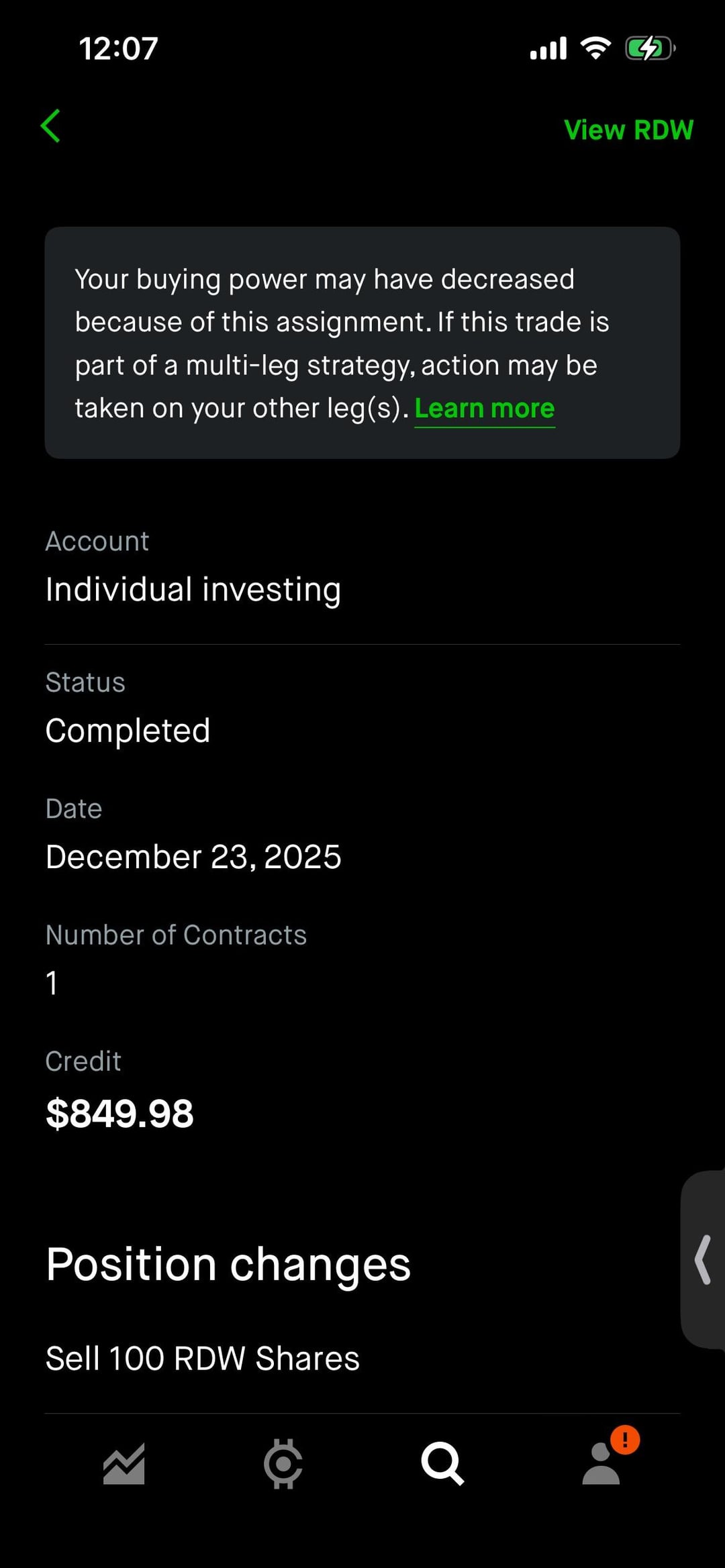Tap the cellular signal bars

548,48
